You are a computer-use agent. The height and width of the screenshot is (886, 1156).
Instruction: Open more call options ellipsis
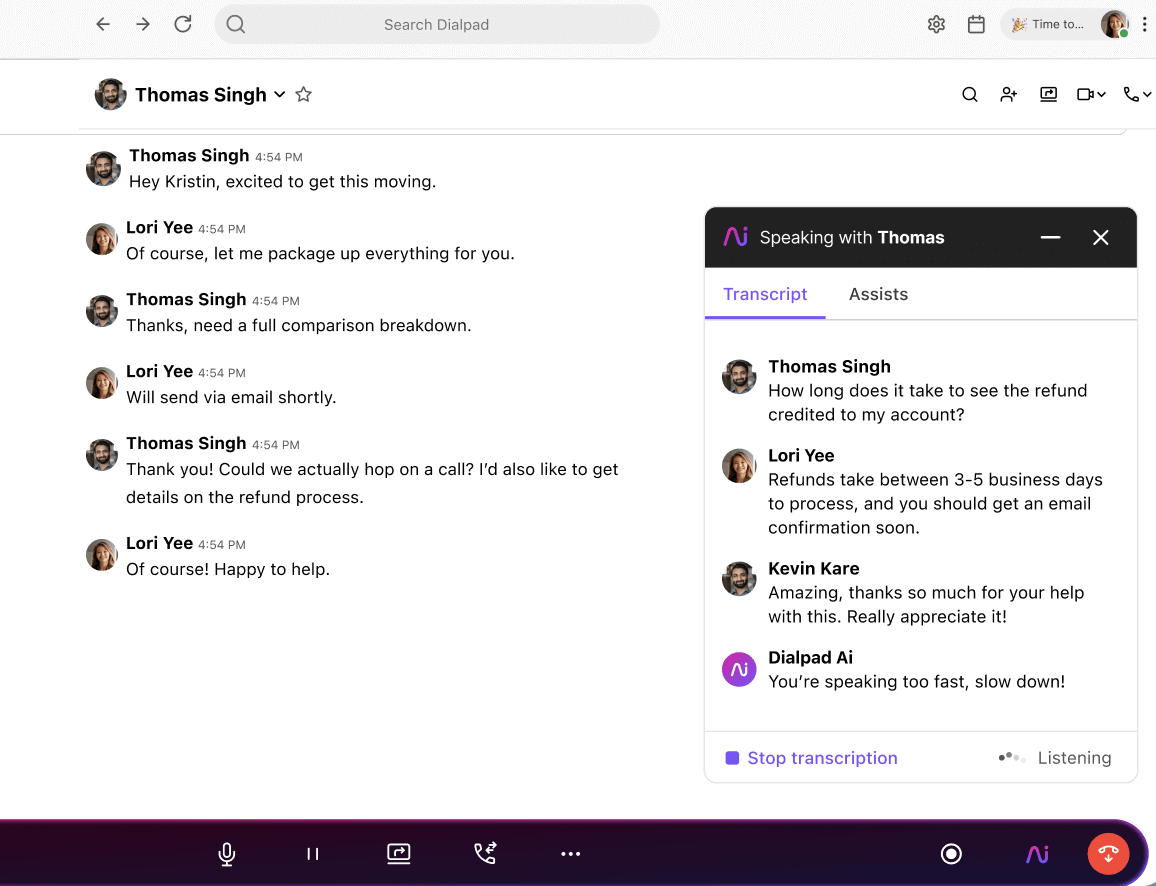click(571, 854)
